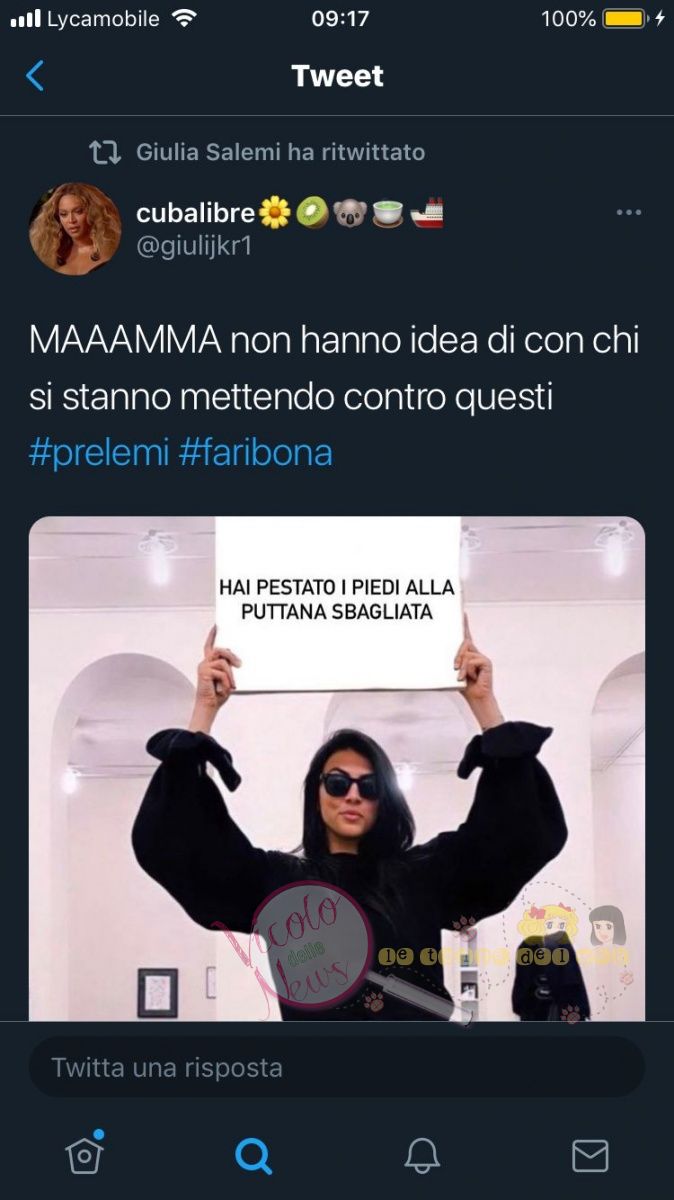This screenshot has height=1200, width=674.
Task: Open the tweet's attached meme image
Action: tap(337, 768)
